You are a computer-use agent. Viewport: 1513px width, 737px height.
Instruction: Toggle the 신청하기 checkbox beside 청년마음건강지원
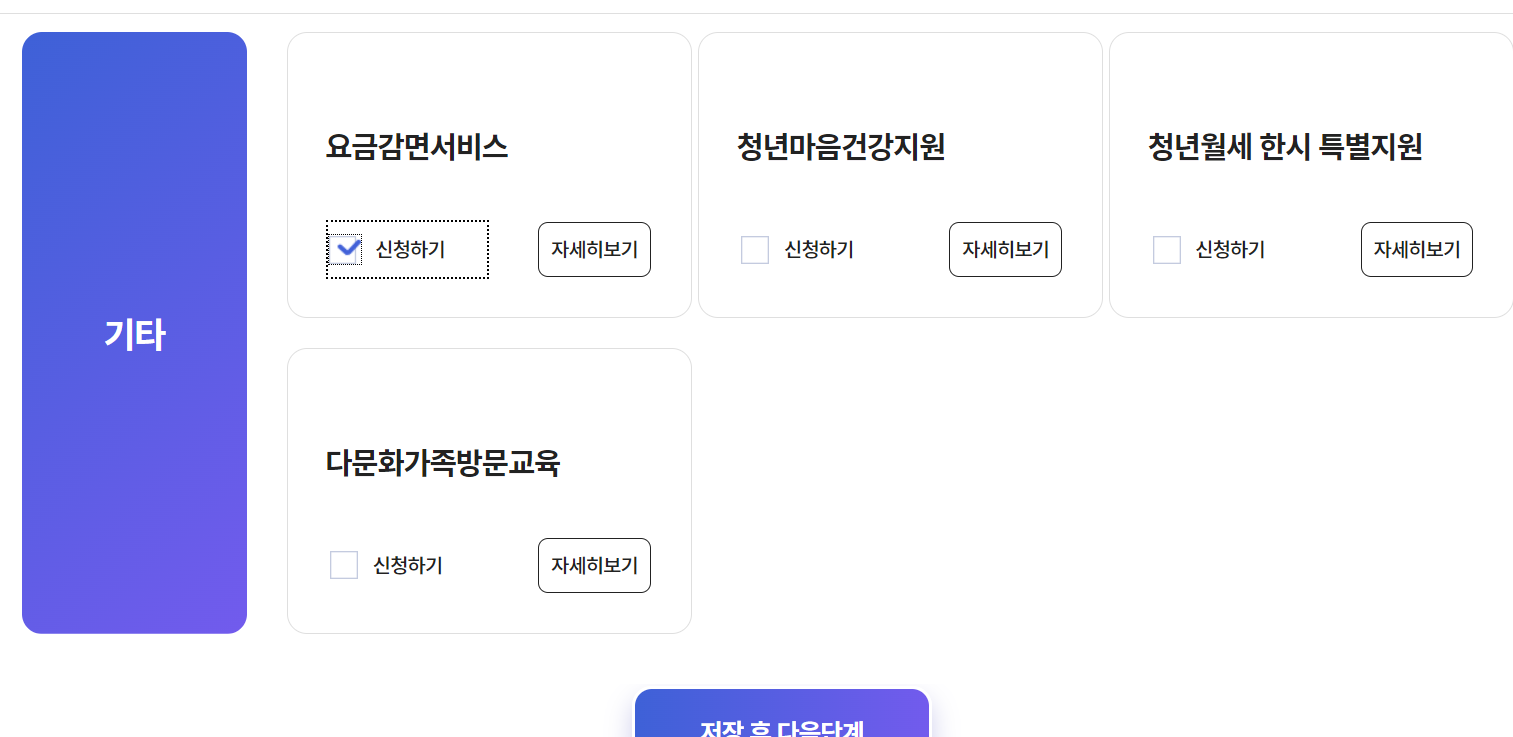tap(755, 249)
